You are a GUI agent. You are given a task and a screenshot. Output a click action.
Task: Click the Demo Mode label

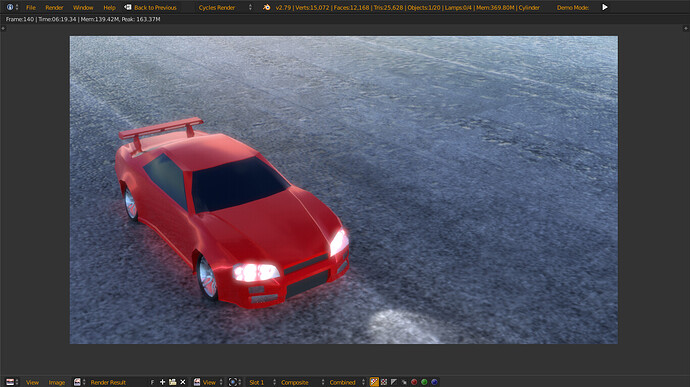pos(573,7)
